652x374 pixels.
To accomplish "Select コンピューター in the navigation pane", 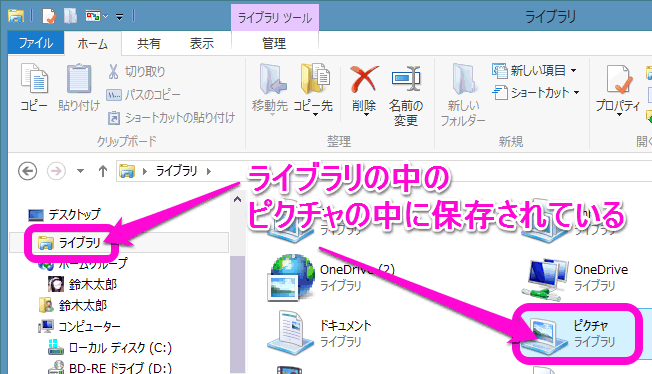I will [x=79, y=326].
